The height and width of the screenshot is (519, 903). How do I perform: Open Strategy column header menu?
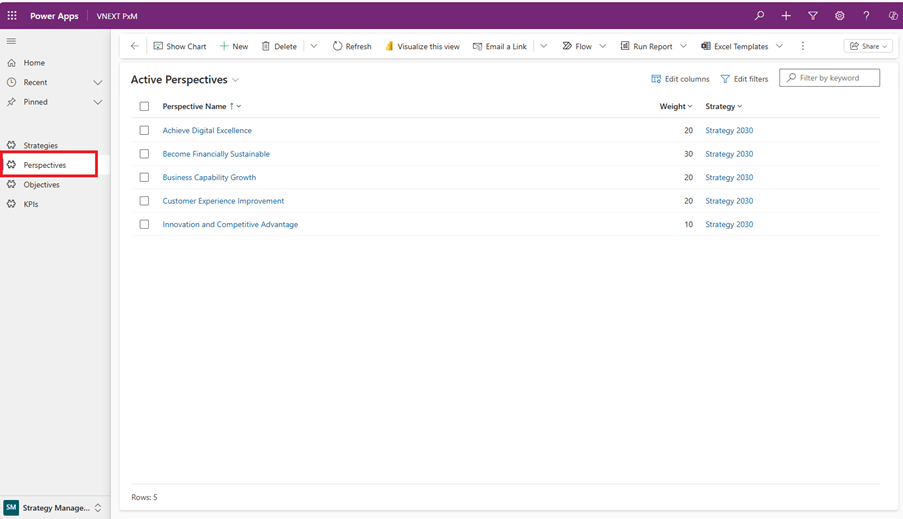(724, 107)
